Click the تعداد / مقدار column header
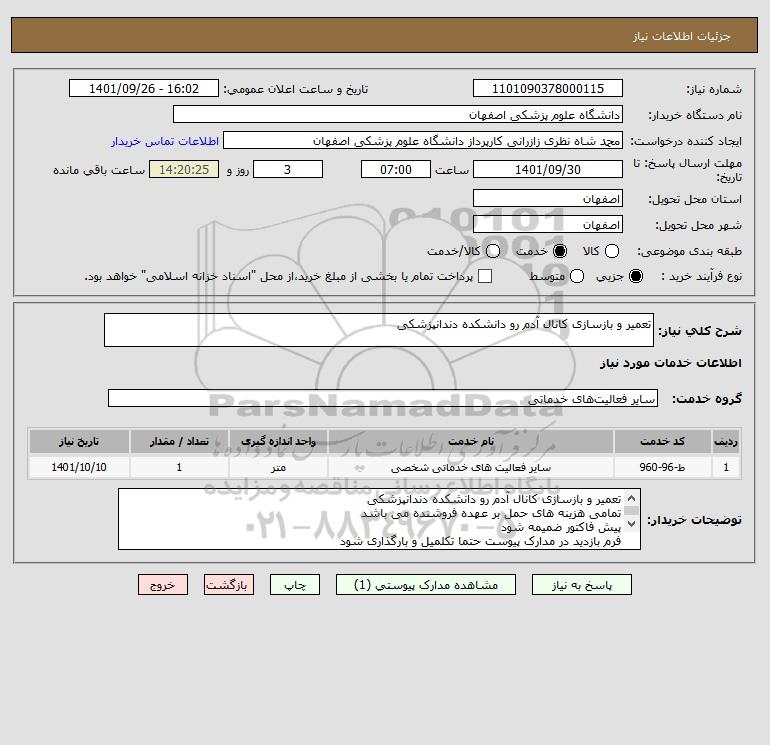The height and width of the screenshot is (745, 770). 179,441
